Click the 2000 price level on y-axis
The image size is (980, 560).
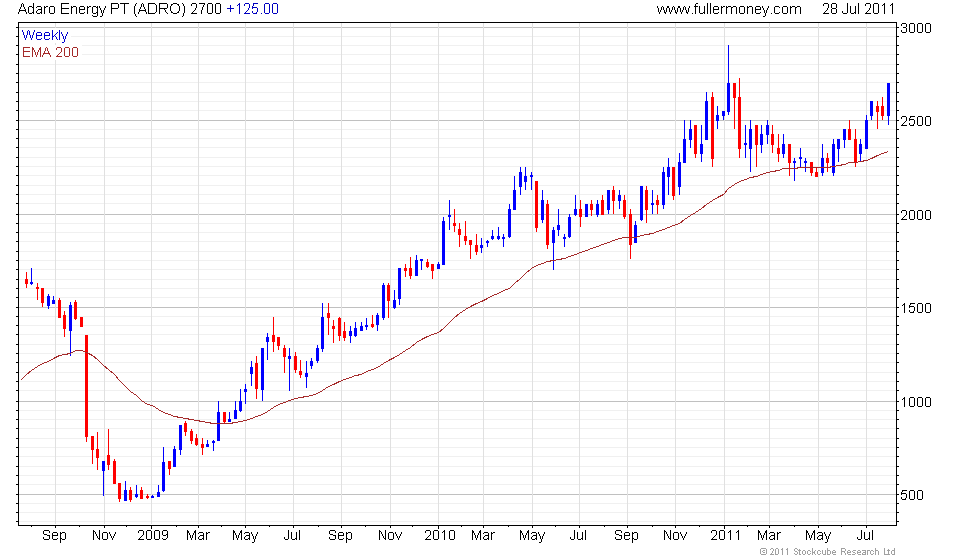coord(918,215)
